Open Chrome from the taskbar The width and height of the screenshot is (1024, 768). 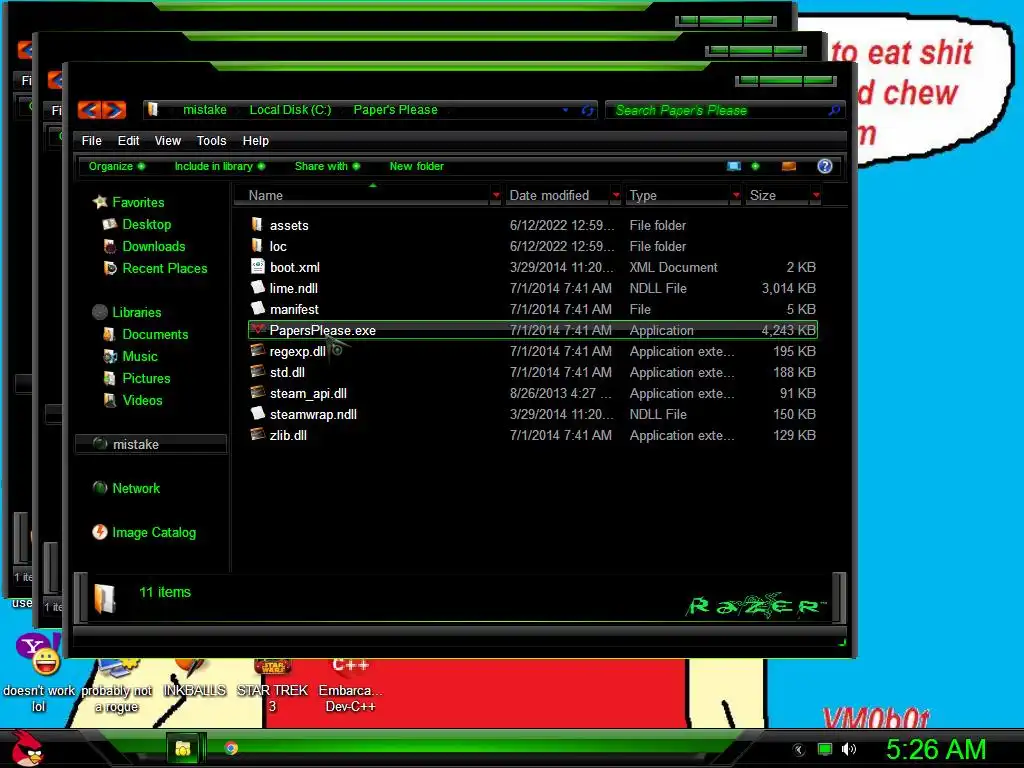pyautogui.click(x=231, y=748)
